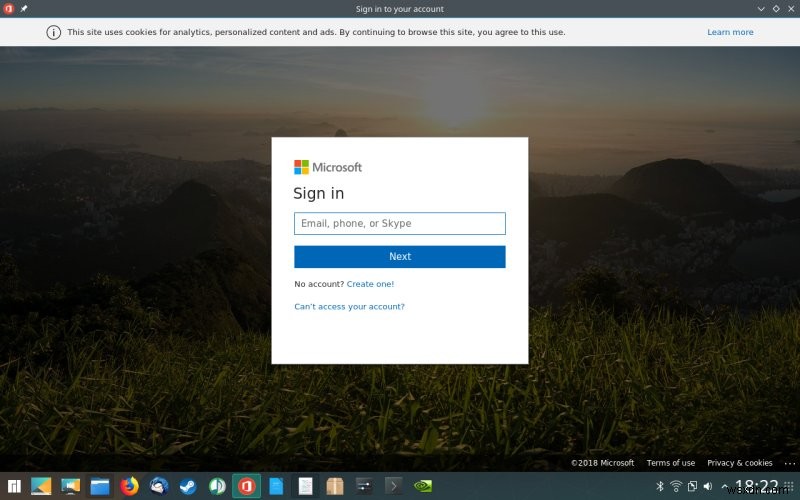This screenshot has height=500, width=800.
Task: Click the Sign in heading text
Action: (318, 193)
